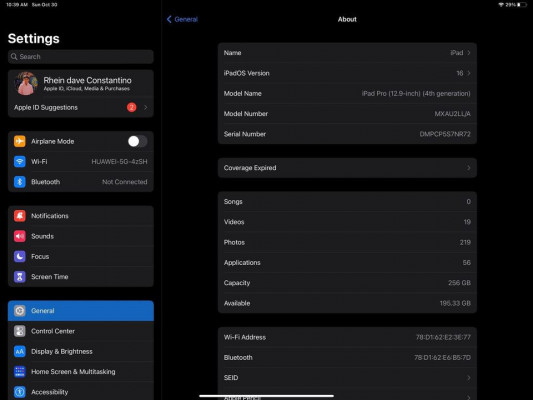Tap the Search settings field
Viewport: 533px width, 400px height.
81,56
